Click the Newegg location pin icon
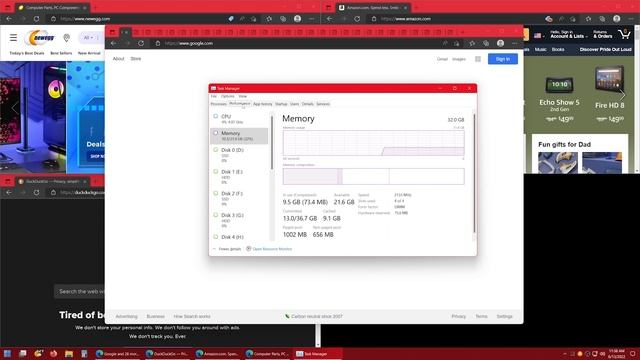The image size is (640, 360). tap(67, 38)
